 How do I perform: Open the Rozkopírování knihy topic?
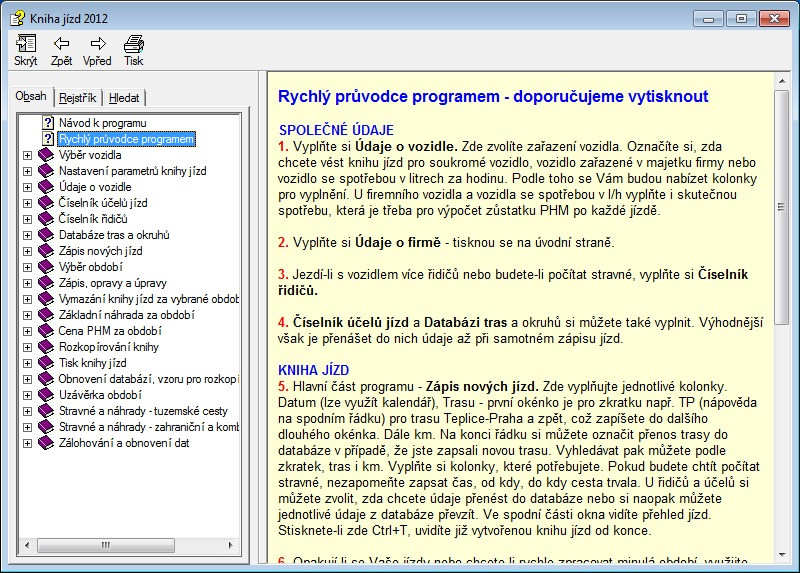[109, 347]
